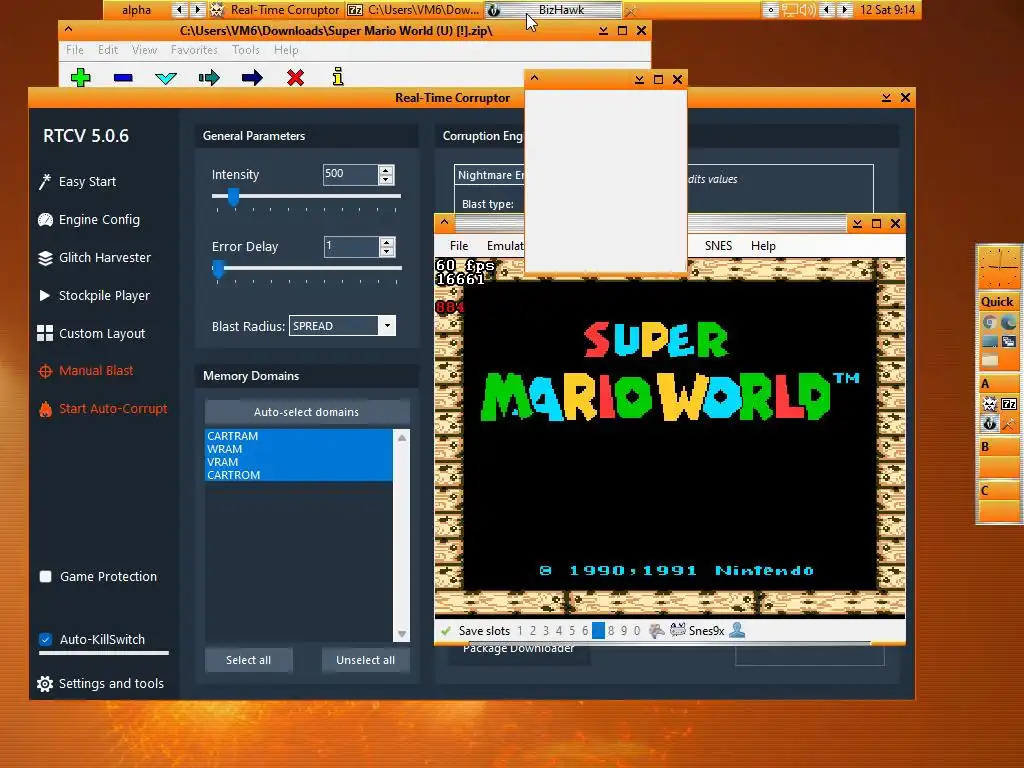Increase Intensity with spinner up arrow
Viewport: 1024px width, 768px height.
click(x=386, y=170)
